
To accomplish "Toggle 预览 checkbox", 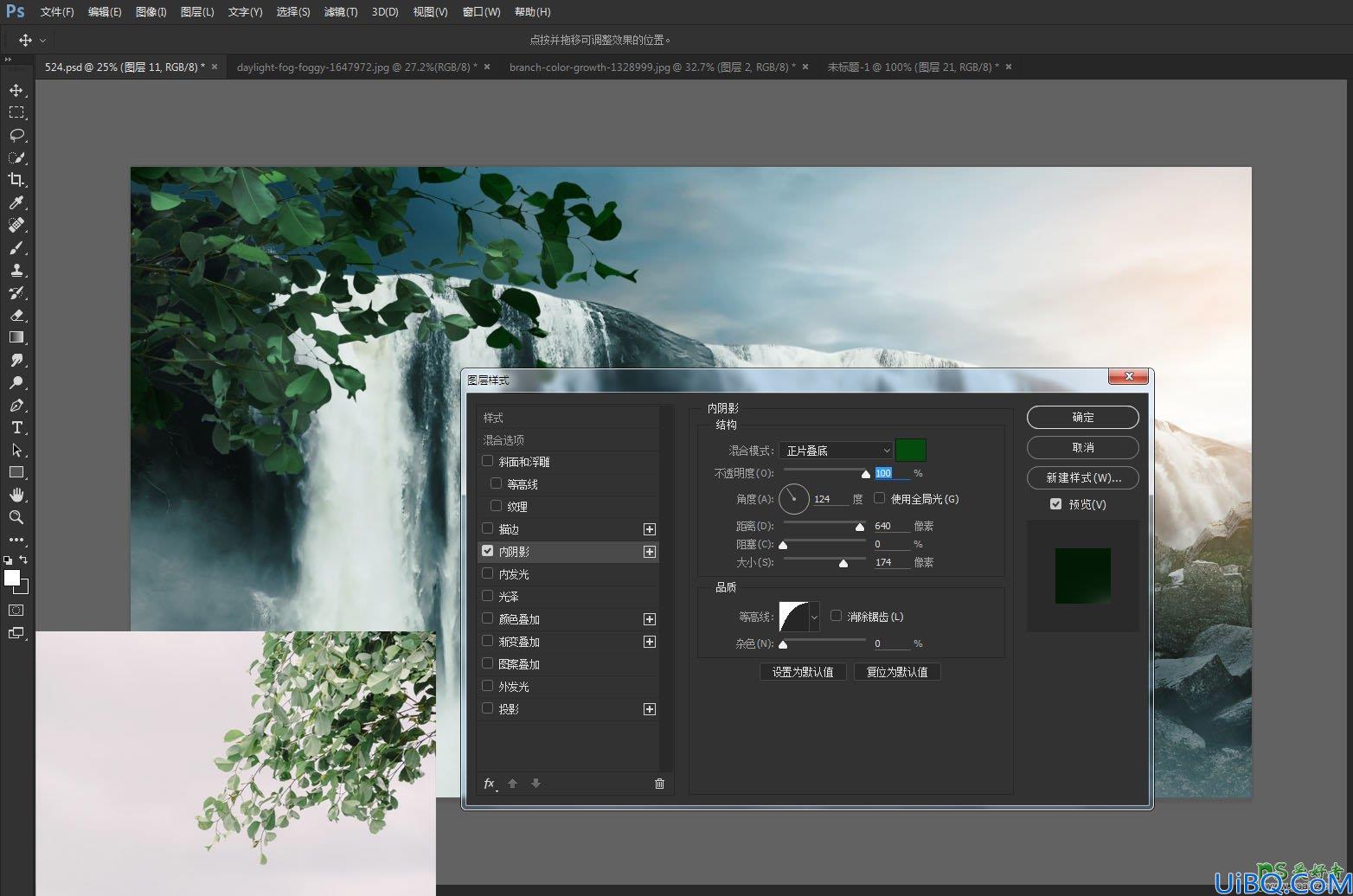I will click(x=1055, y=503).
